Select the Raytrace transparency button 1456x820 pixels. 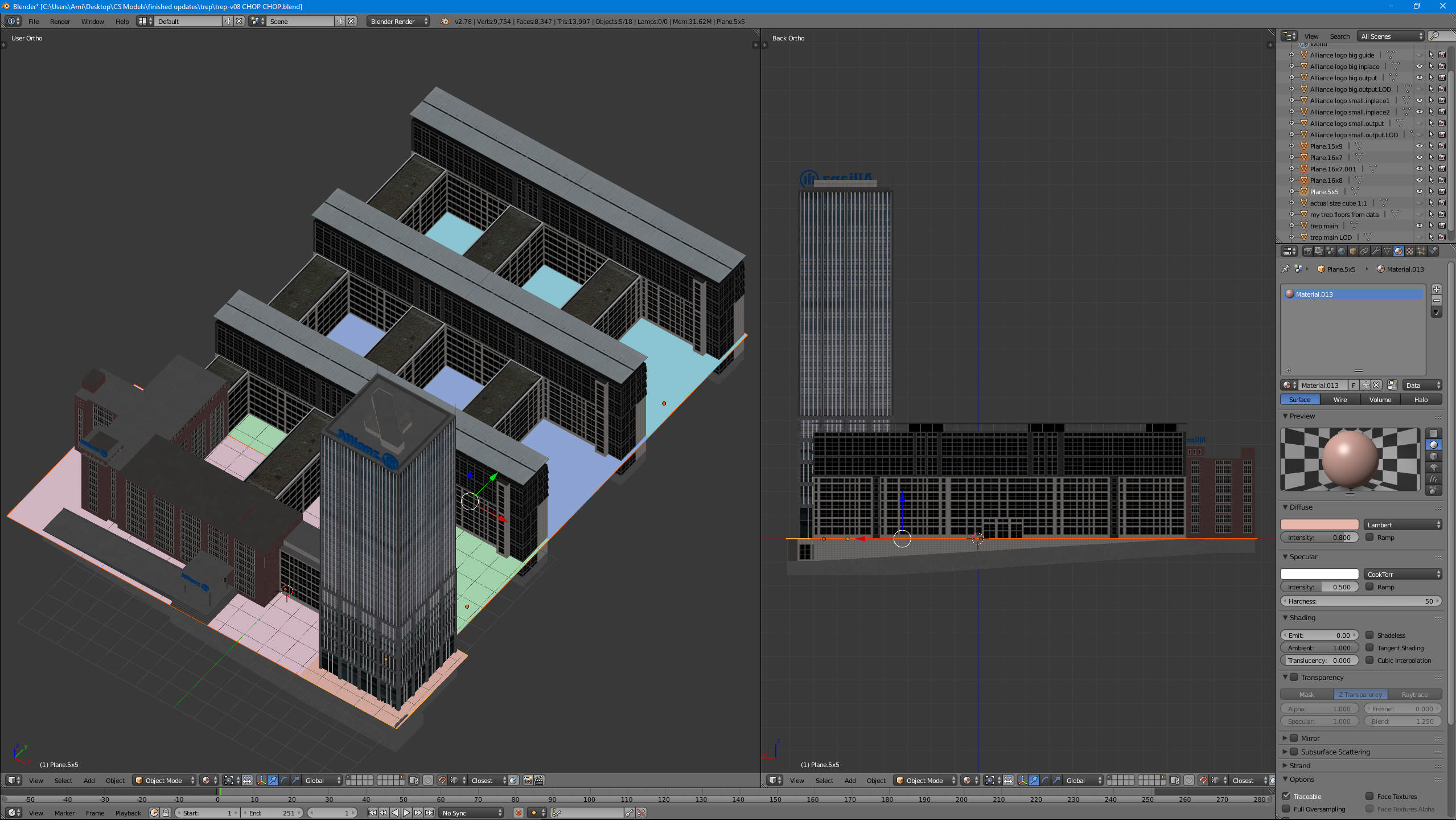click(x=1414, y=695)
